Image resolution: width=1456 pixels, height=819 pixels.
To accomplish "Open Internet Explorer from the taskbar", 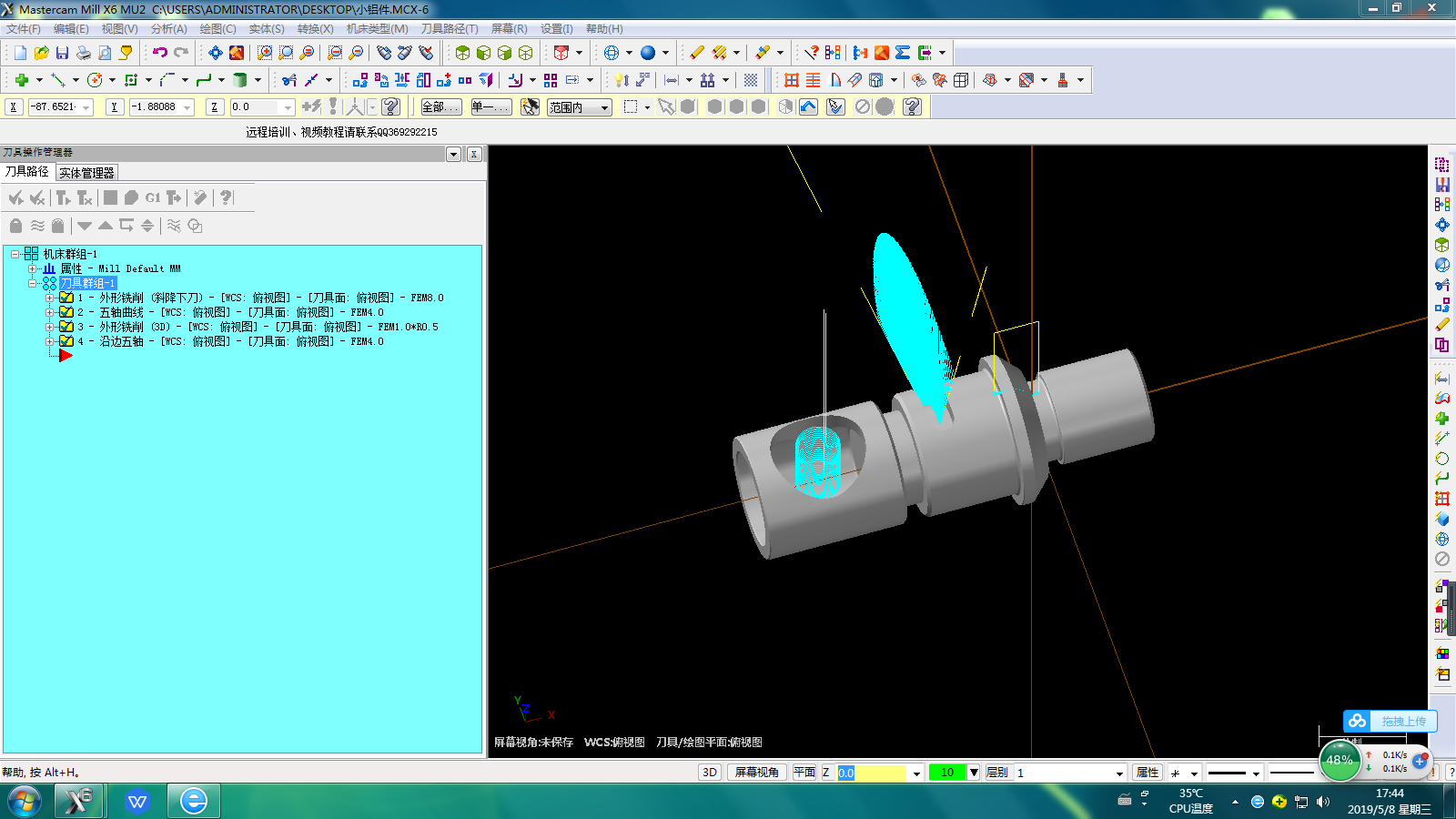I will (x=193, y=802).
